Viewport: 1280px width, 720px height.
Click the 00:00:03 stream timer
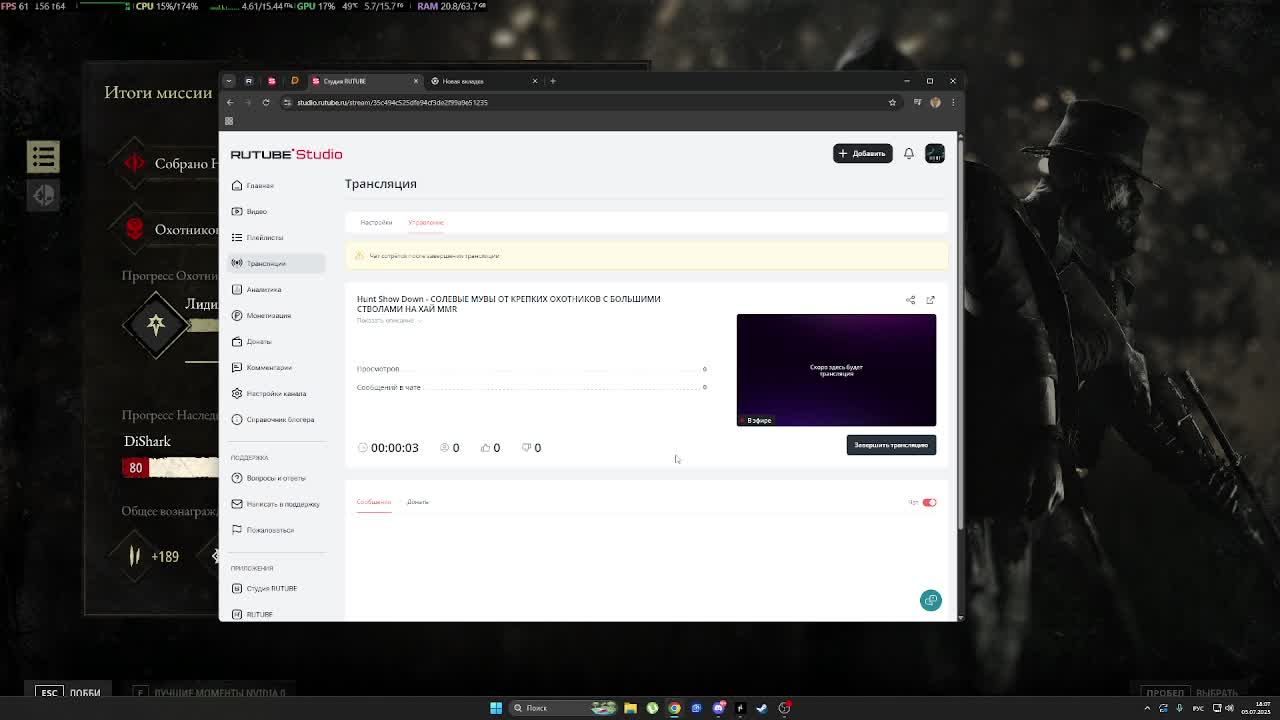tap(394, 447)
